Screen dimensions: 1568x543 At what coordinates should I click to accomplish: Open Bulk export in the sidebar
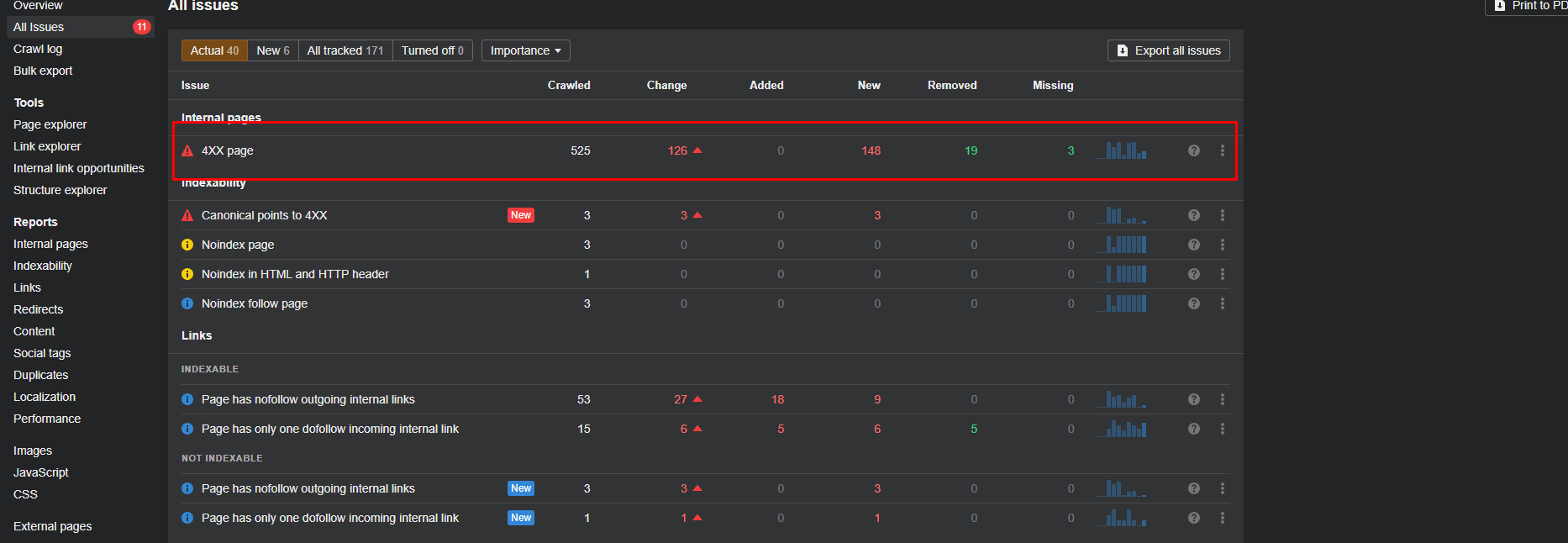43,71
